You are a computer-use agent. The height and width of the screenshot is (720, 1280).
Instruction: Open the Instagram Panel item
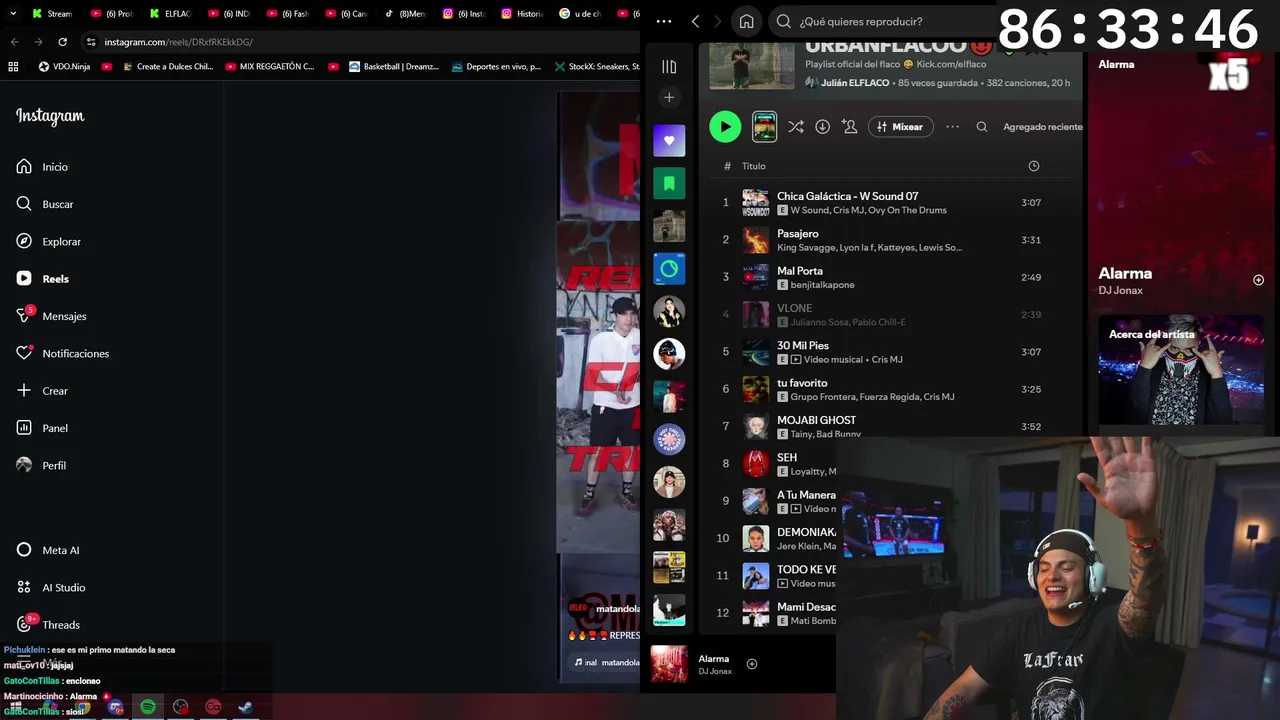pyautogui.click(x=42, y=428)
